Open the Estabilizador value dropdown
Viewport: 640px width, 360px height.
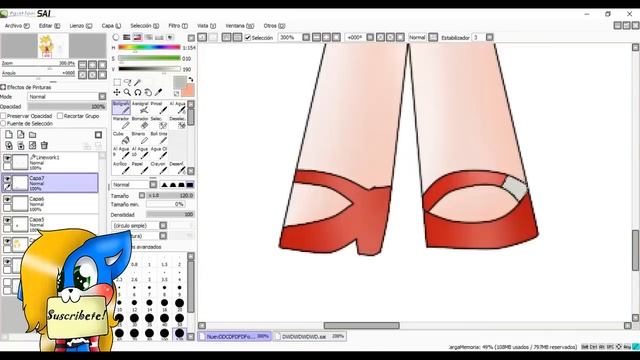point(489,38)
